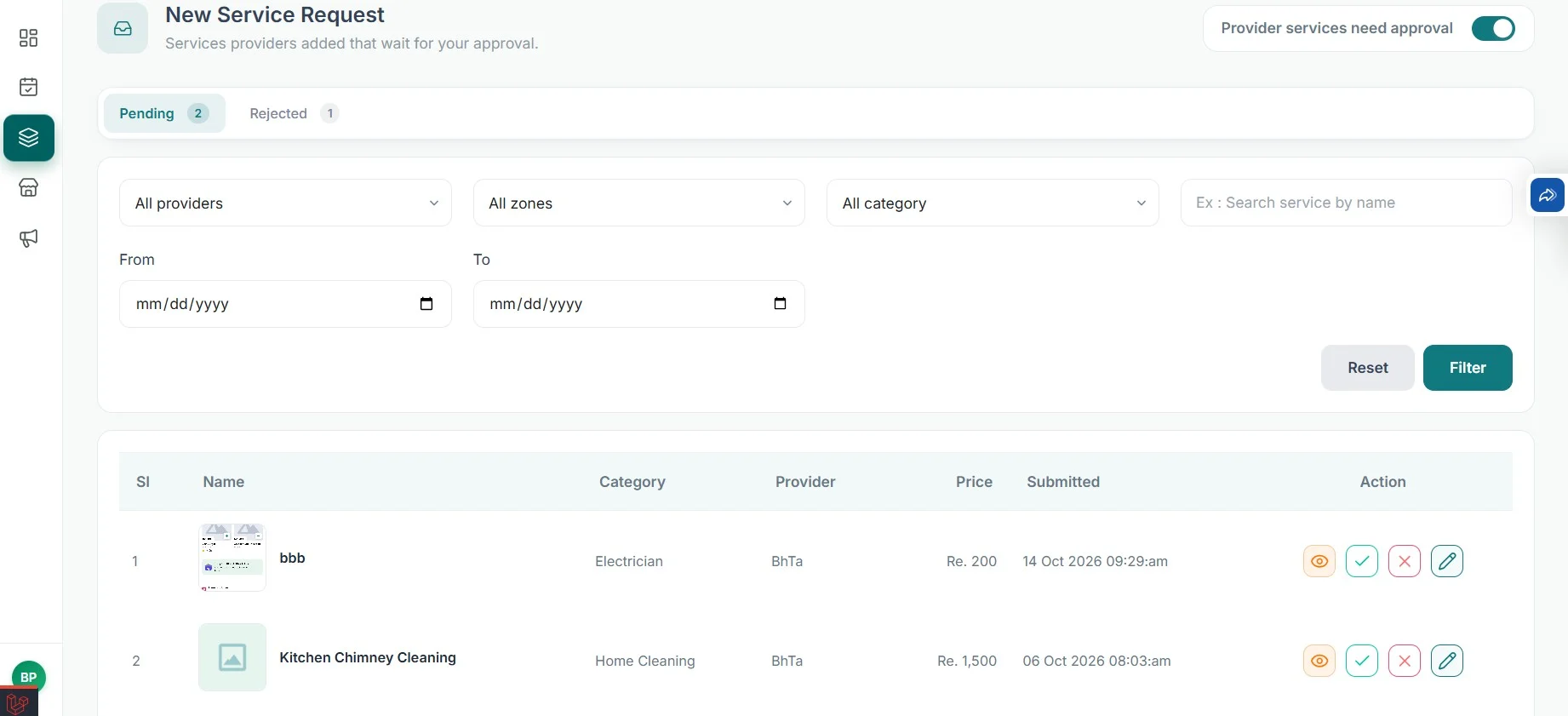Click the blue share arrow icon
This screenshot has height=716, width=1568.
pyautogui.click(x=1548, y=195)
